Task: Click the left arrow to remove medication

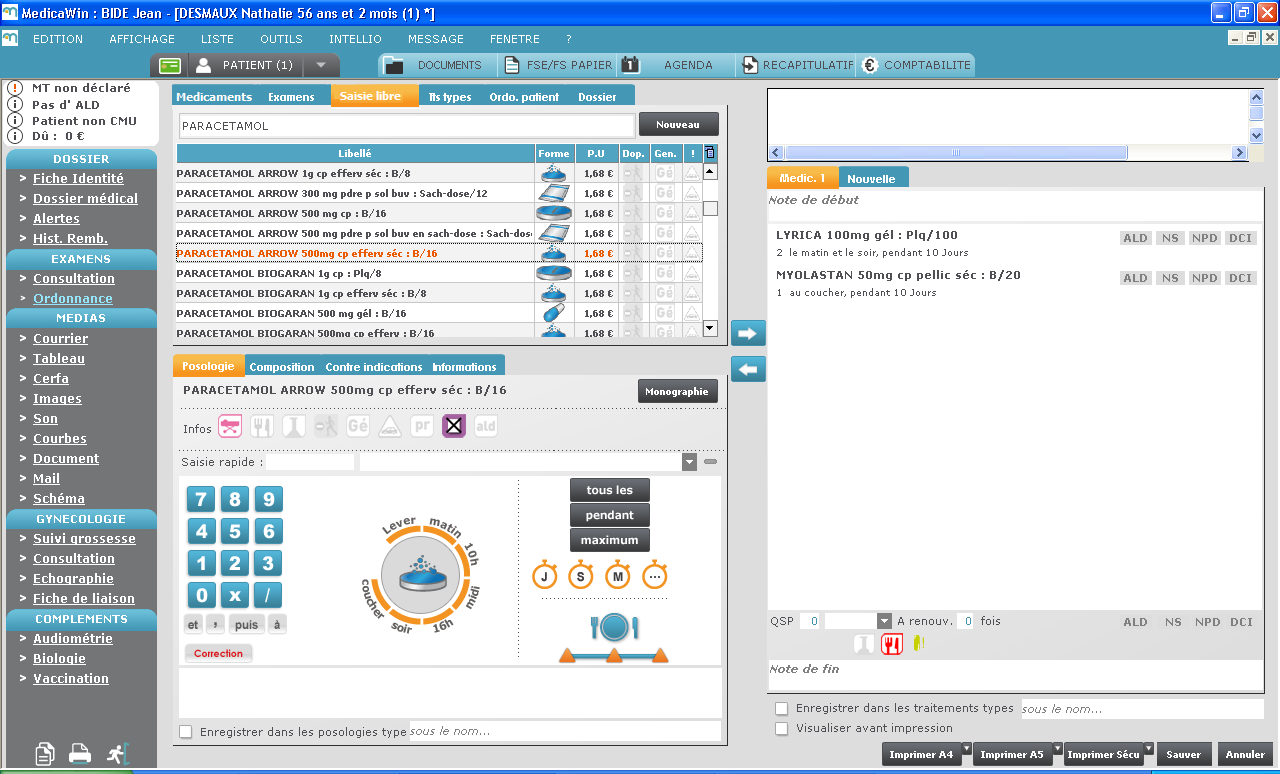Action: (x=748, y=369)
